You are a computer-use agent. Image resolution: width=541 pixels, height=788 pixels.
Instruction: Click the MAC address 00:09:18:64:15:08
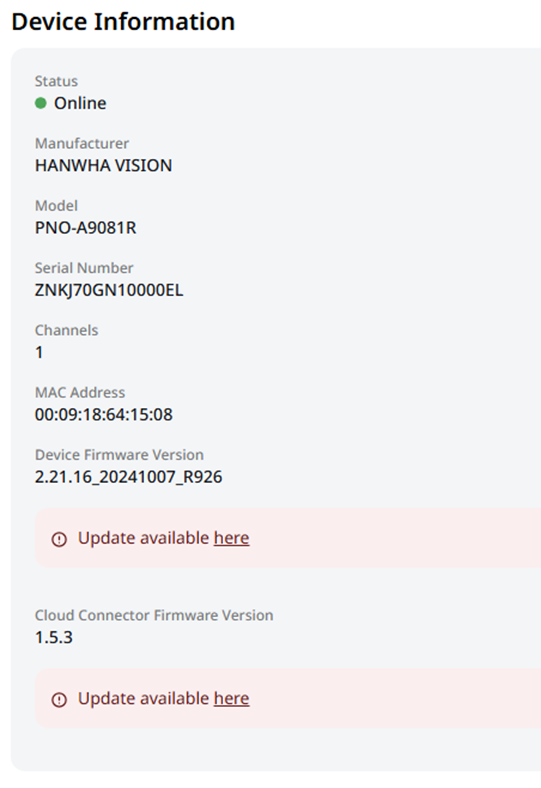tap(103, 415)
